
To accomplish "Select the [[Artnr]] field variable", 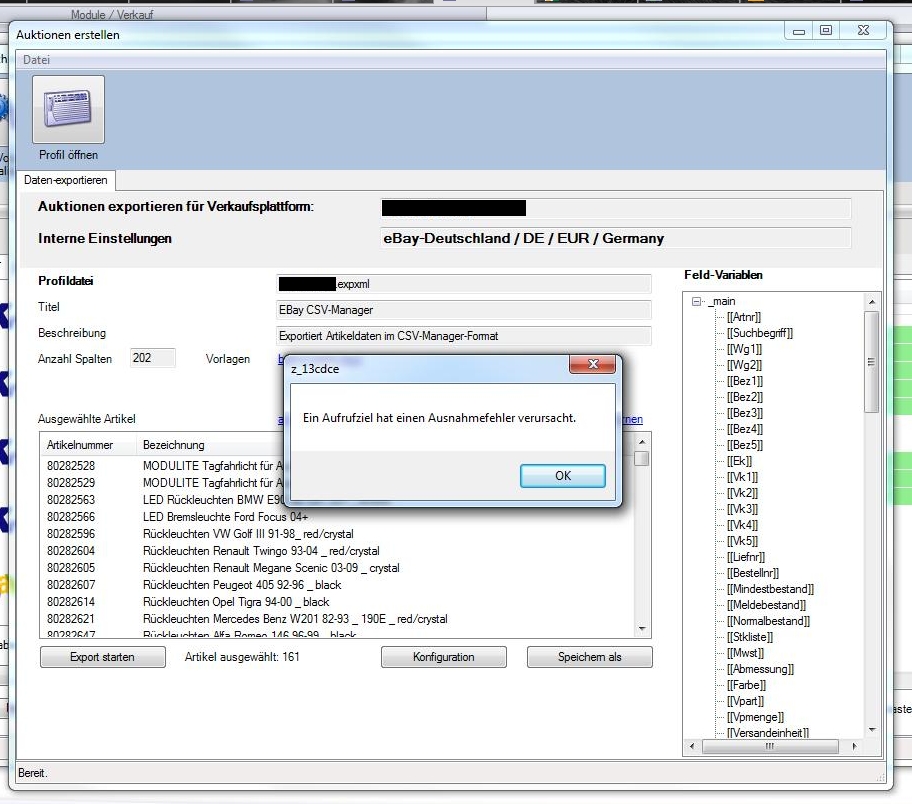I will 743,317.
